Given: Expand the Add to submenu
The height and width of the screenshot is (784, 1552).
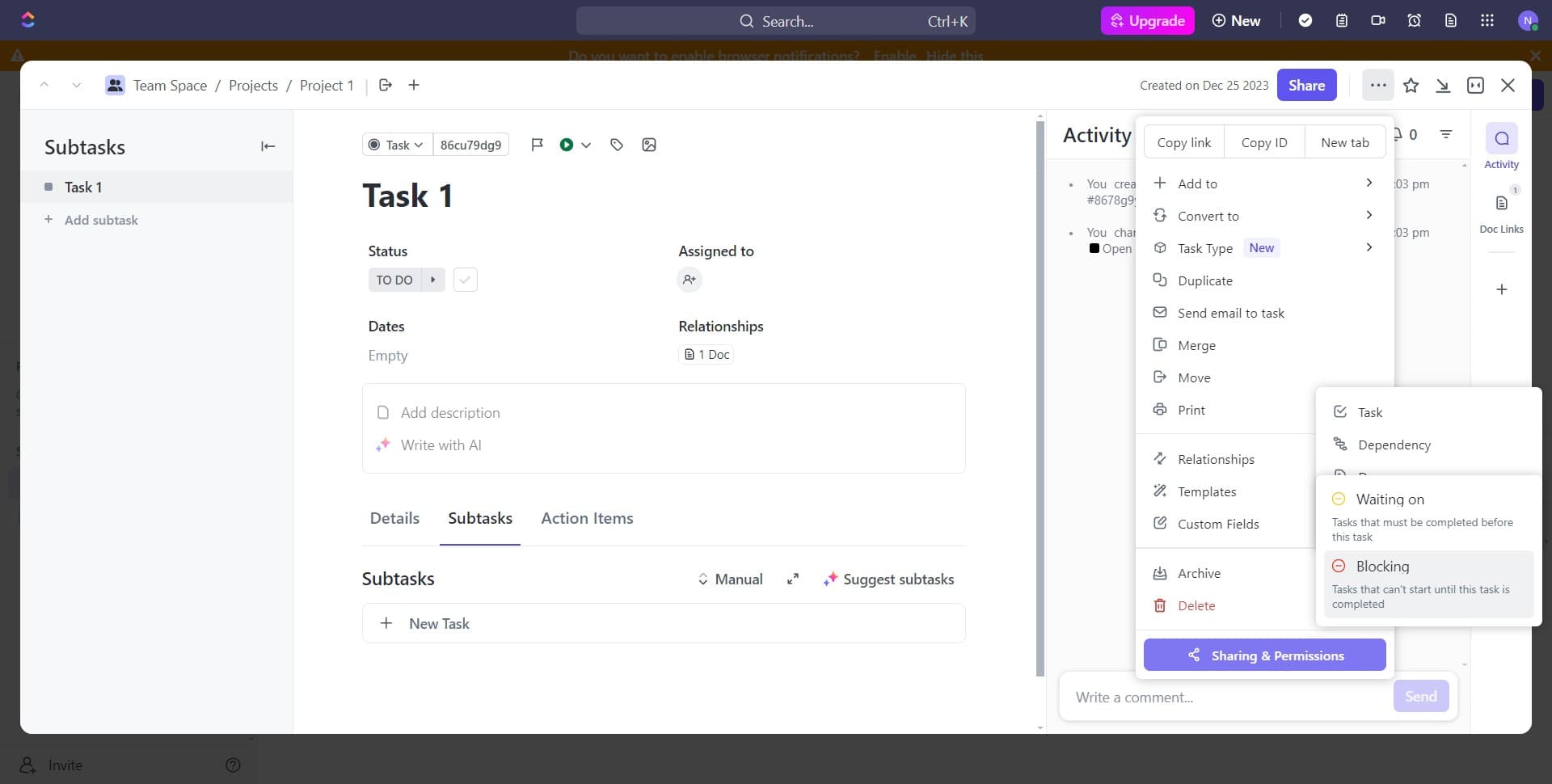Looking at the screenshot, I should pos(1264,183).
